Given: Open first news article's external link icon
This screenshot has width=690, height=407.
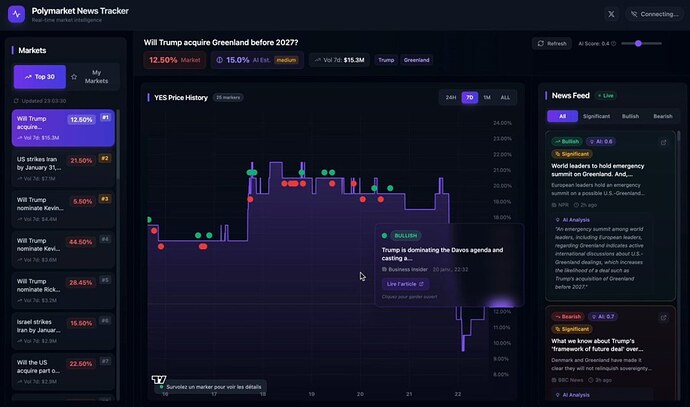Looking at the screenshot, I should [663, 142].
